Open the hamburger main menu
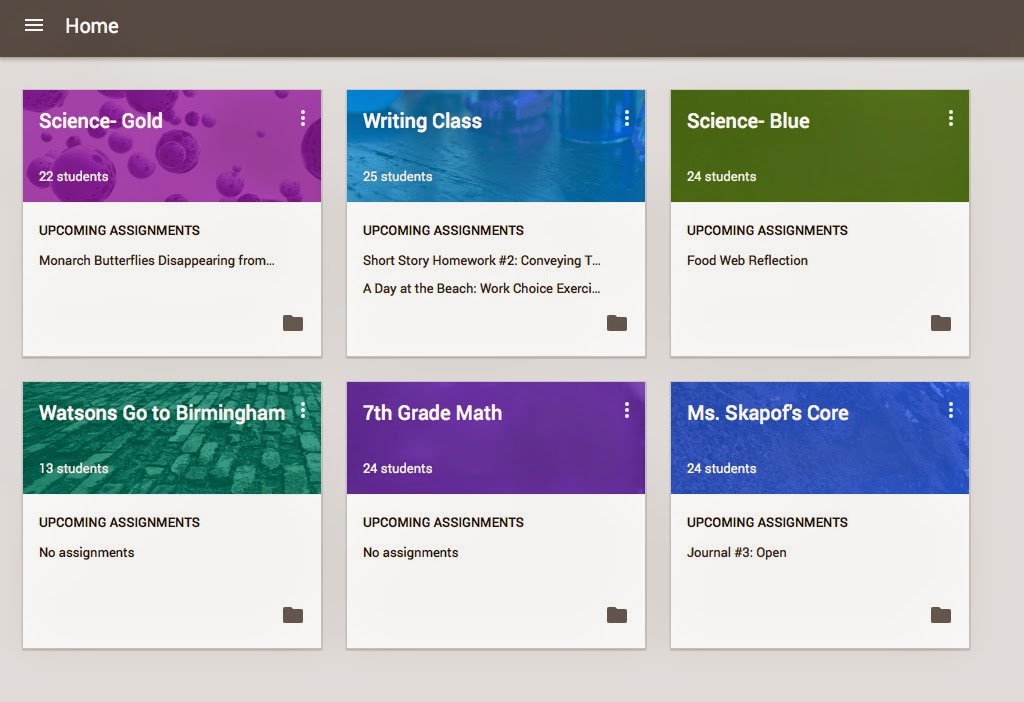1024x702 pixels. coord(34,26)
